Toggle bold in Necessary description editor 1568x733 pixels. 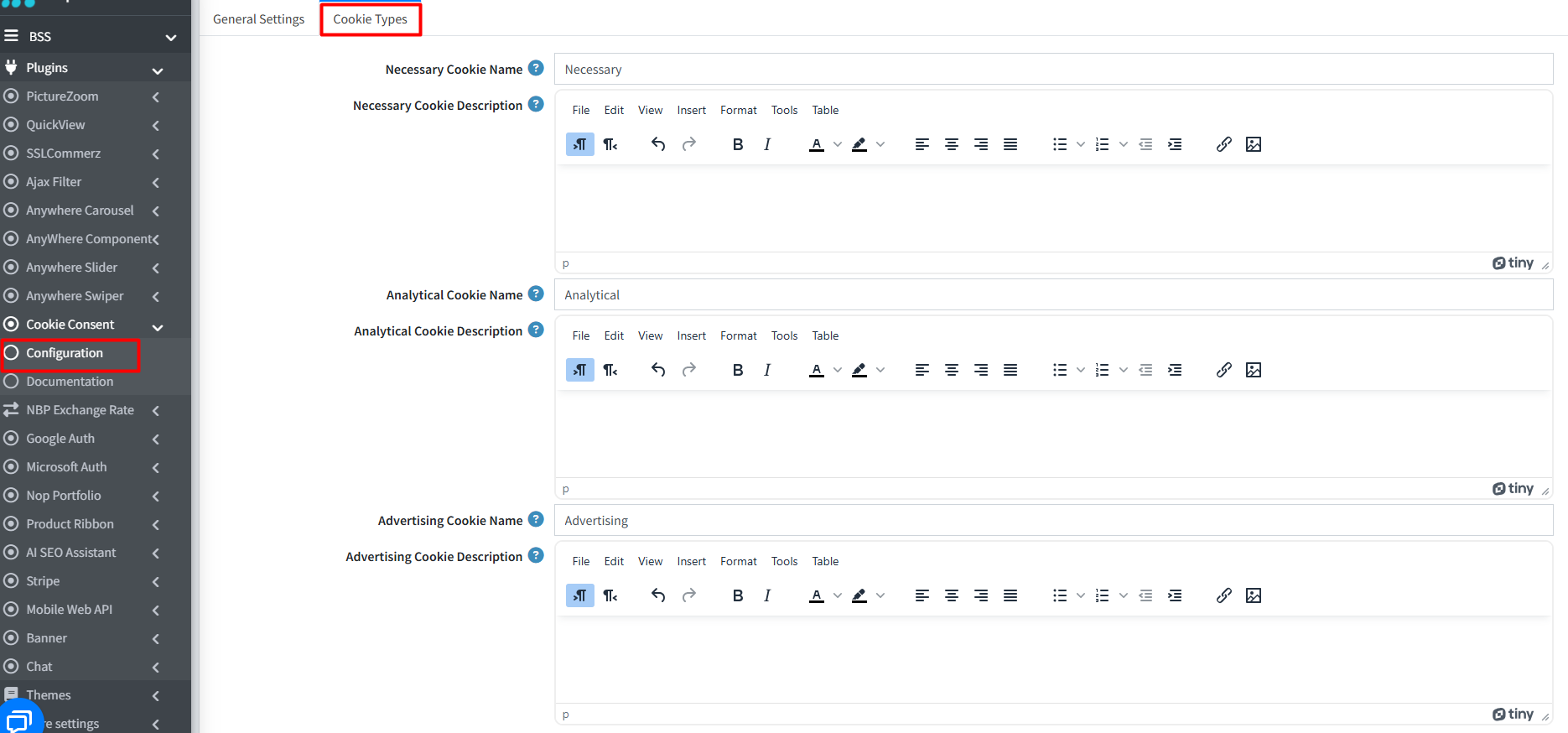pos(738,144)
